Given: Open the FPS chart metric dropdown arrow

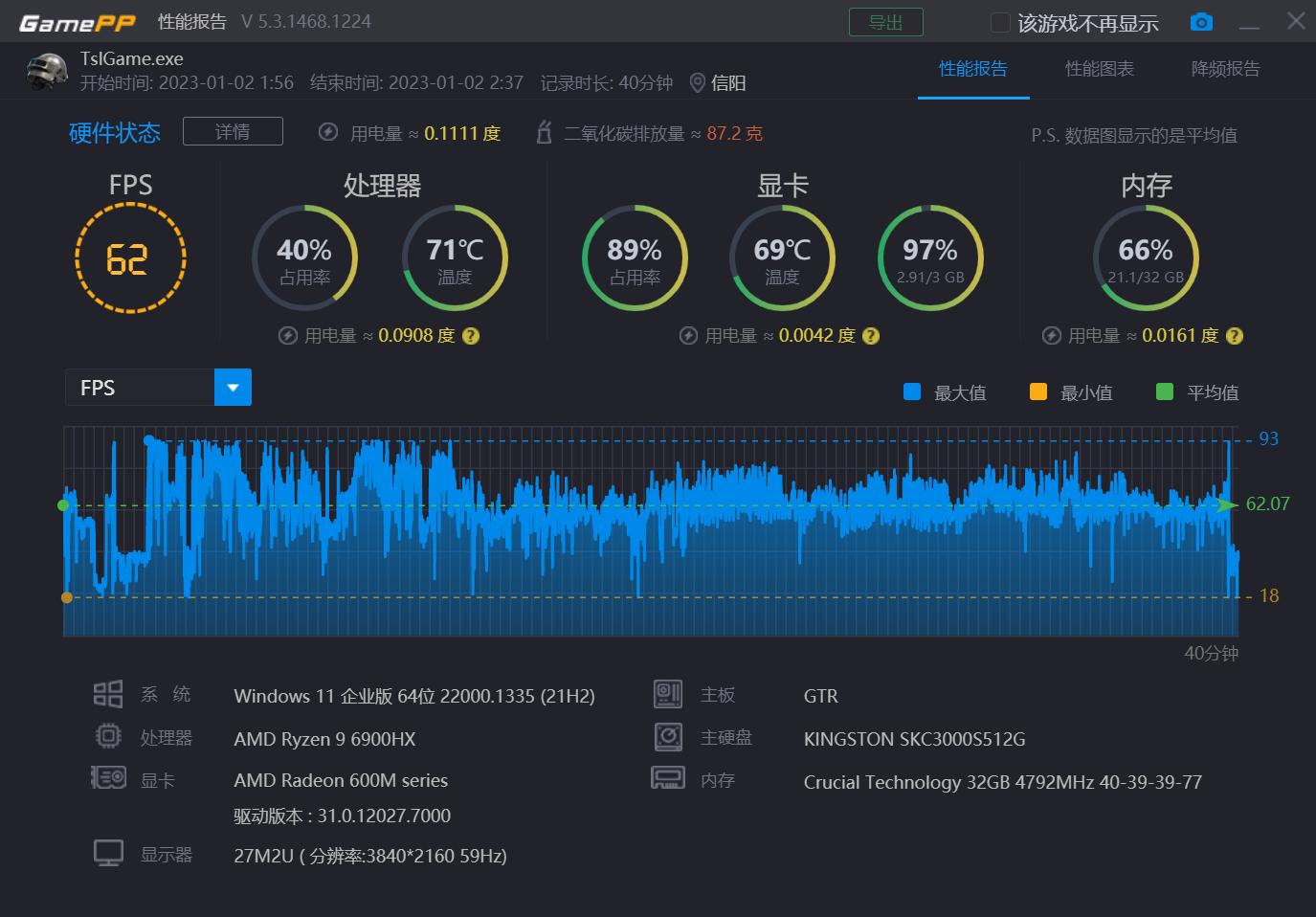Looking at the screenshot, I should (233, 388).
